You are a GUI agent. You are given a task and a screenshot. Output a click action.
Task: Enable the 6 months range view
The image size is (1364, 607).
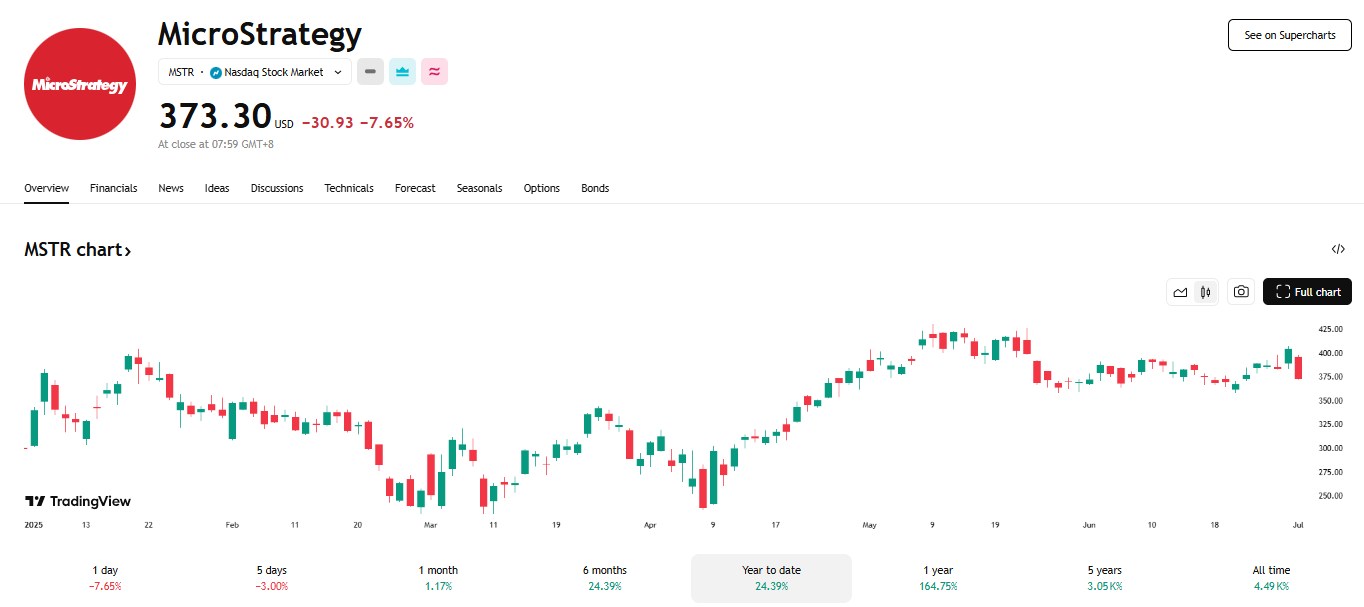pyautogui.click(x=604, y=578)
